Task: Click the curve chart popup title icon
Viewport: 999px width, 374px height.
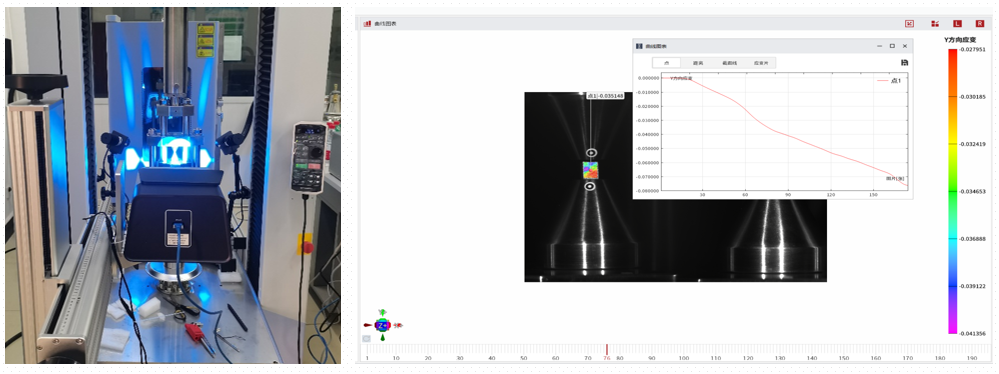Action: [x=639, y=46]
